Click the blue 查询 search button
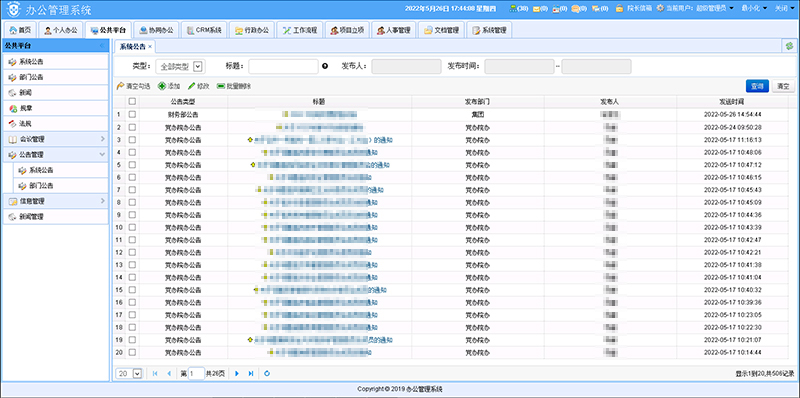The height and width of the screenshot is (398, 800). click(757, 86)
